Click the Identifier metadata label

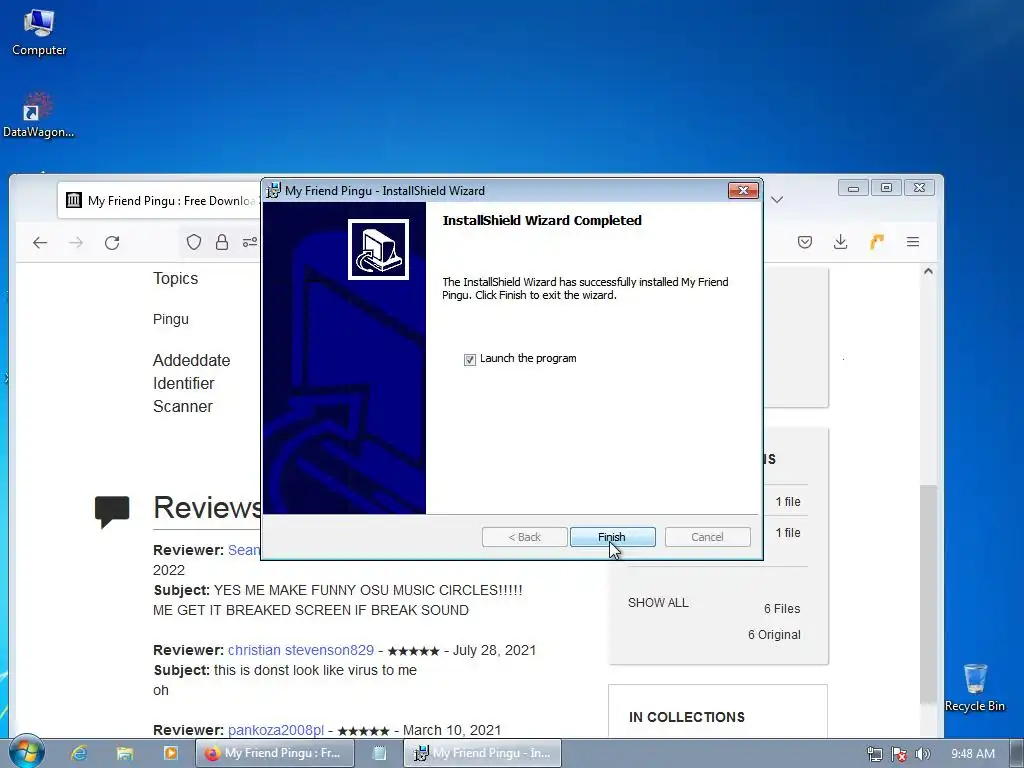click(x=184, y=383)
